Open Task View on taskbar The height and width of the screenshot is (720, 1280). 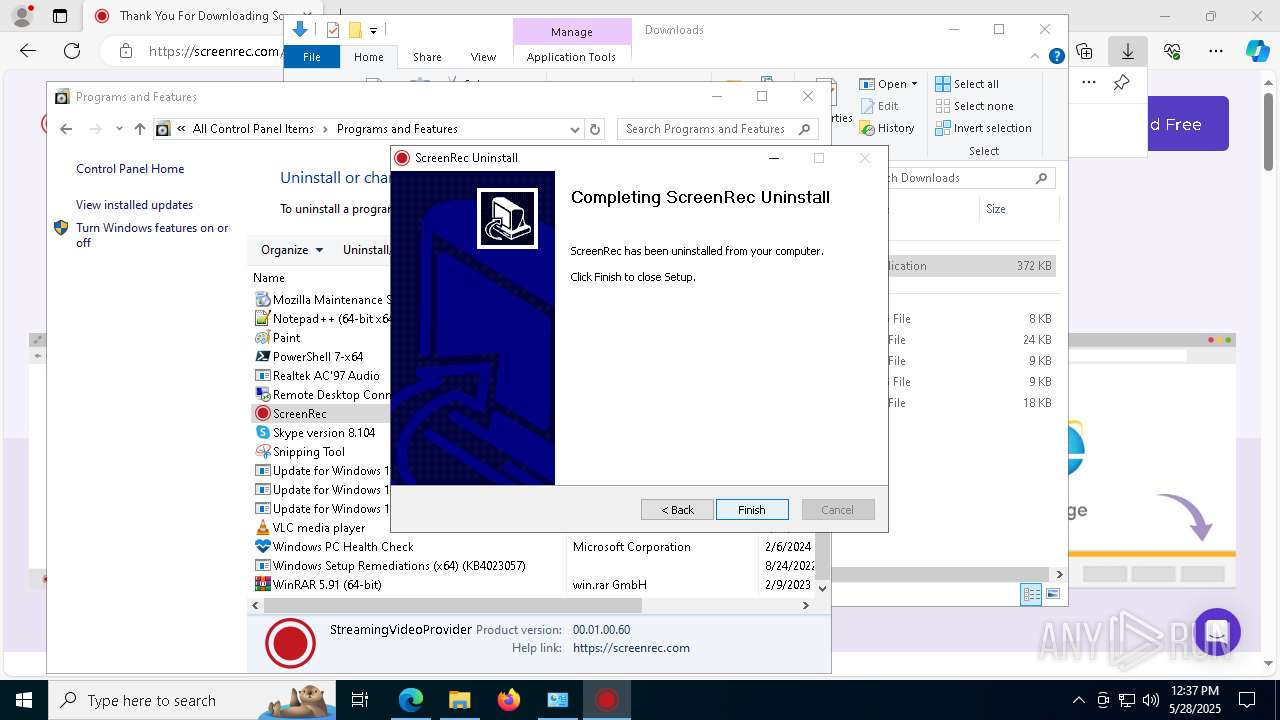(360, 700)
